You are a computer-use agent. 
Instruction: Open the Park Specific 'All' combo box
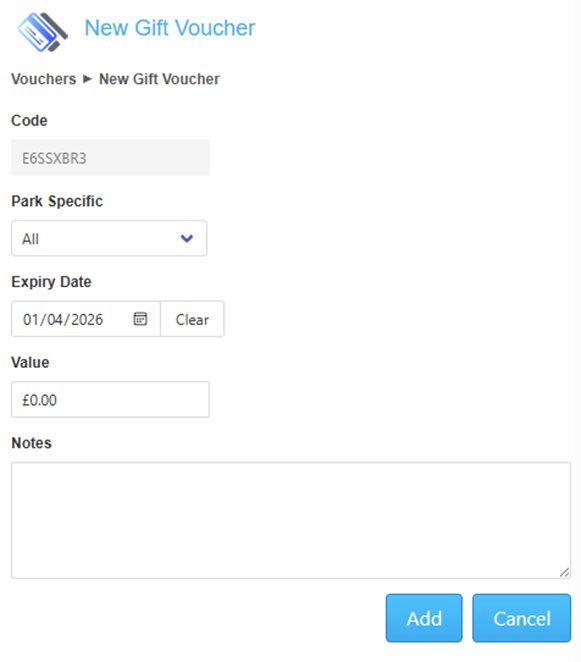tap(109, 238)
